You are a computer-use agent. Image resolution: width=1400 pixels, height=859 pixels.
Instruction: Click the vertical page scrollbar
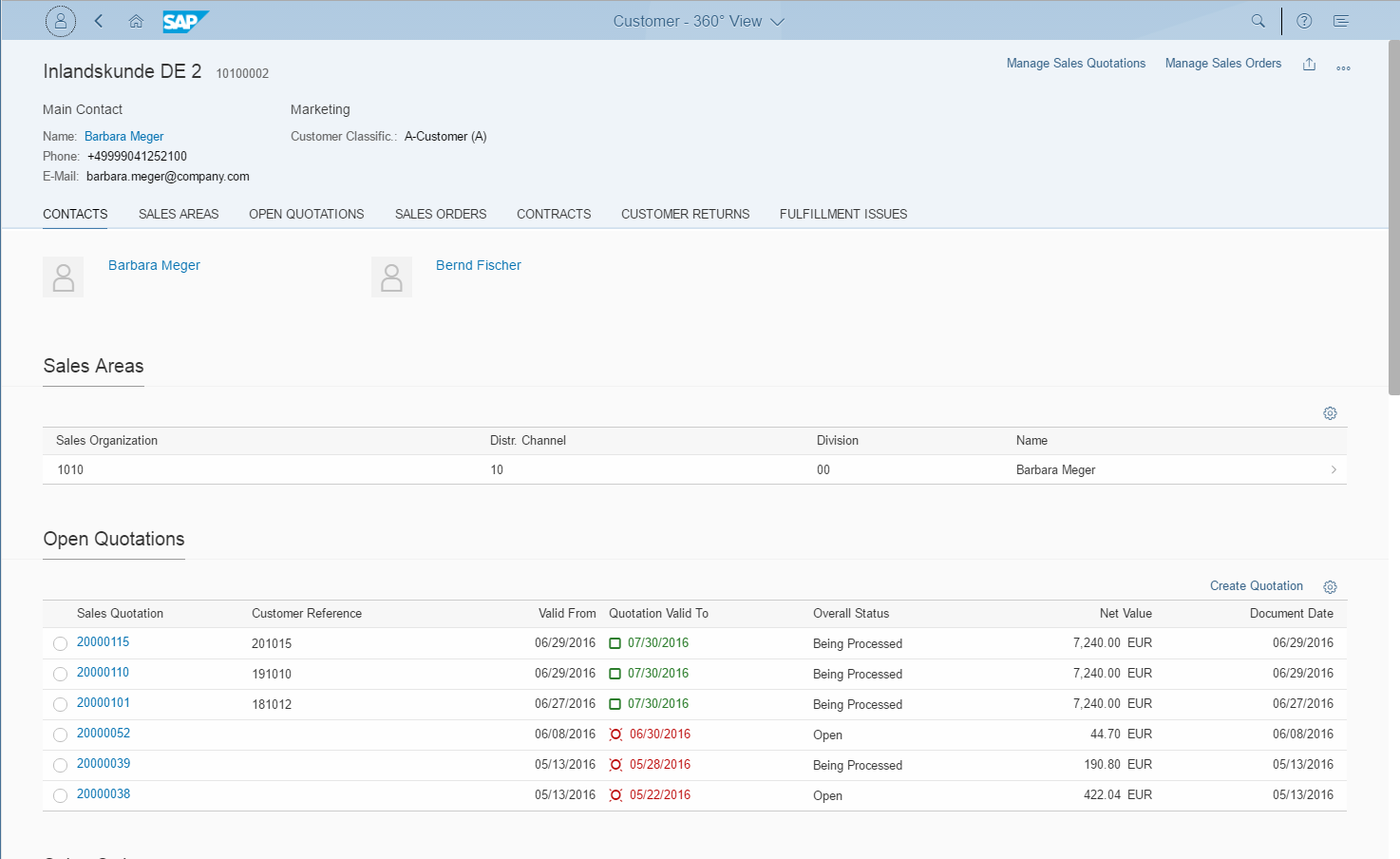tap(1393, 219)
